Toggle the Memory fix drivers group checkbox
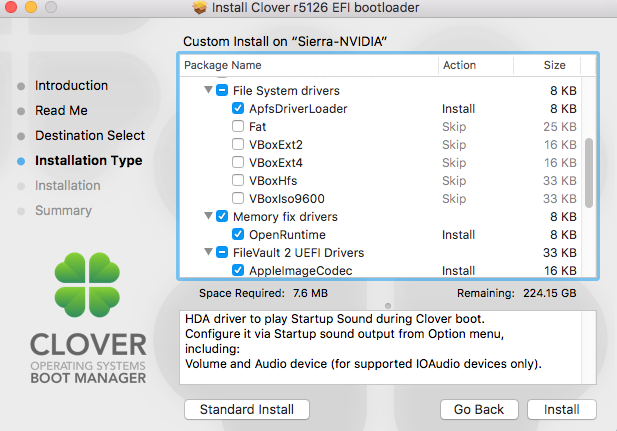This screenshot has height=431, width=617. 222,216
